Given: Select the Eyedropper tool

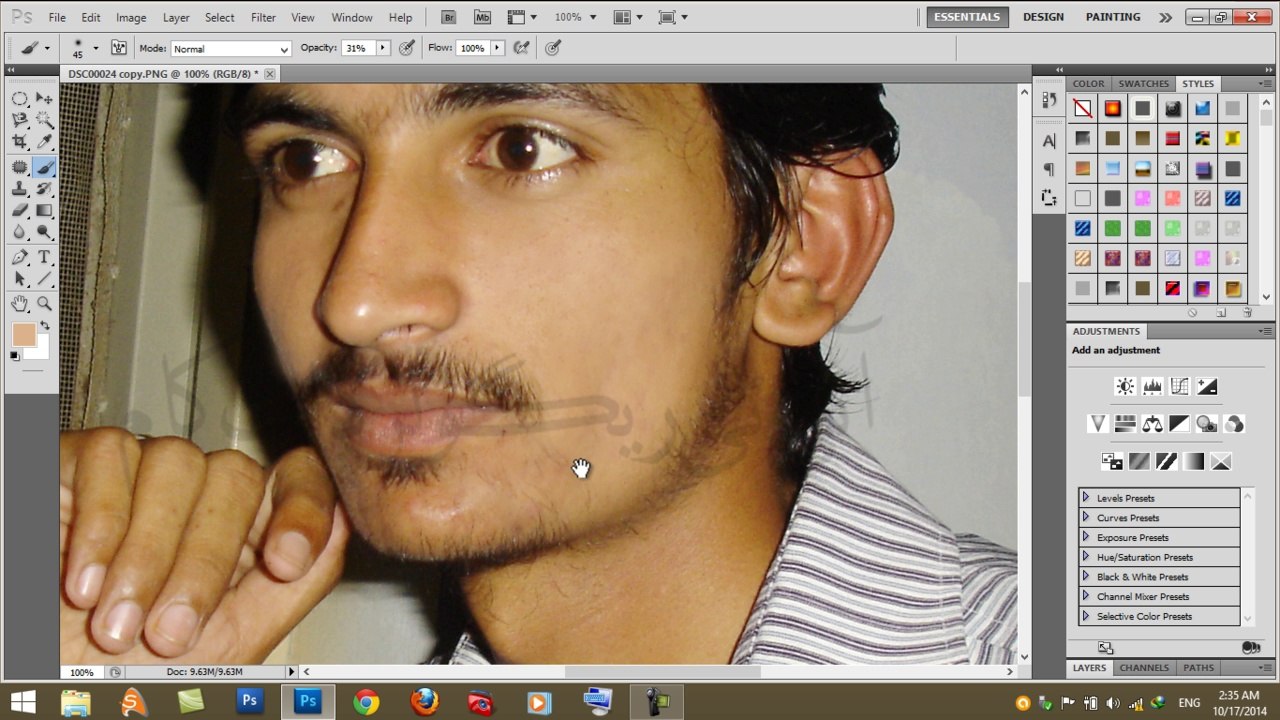Looking at the screenshot, I should pos(45,142).
